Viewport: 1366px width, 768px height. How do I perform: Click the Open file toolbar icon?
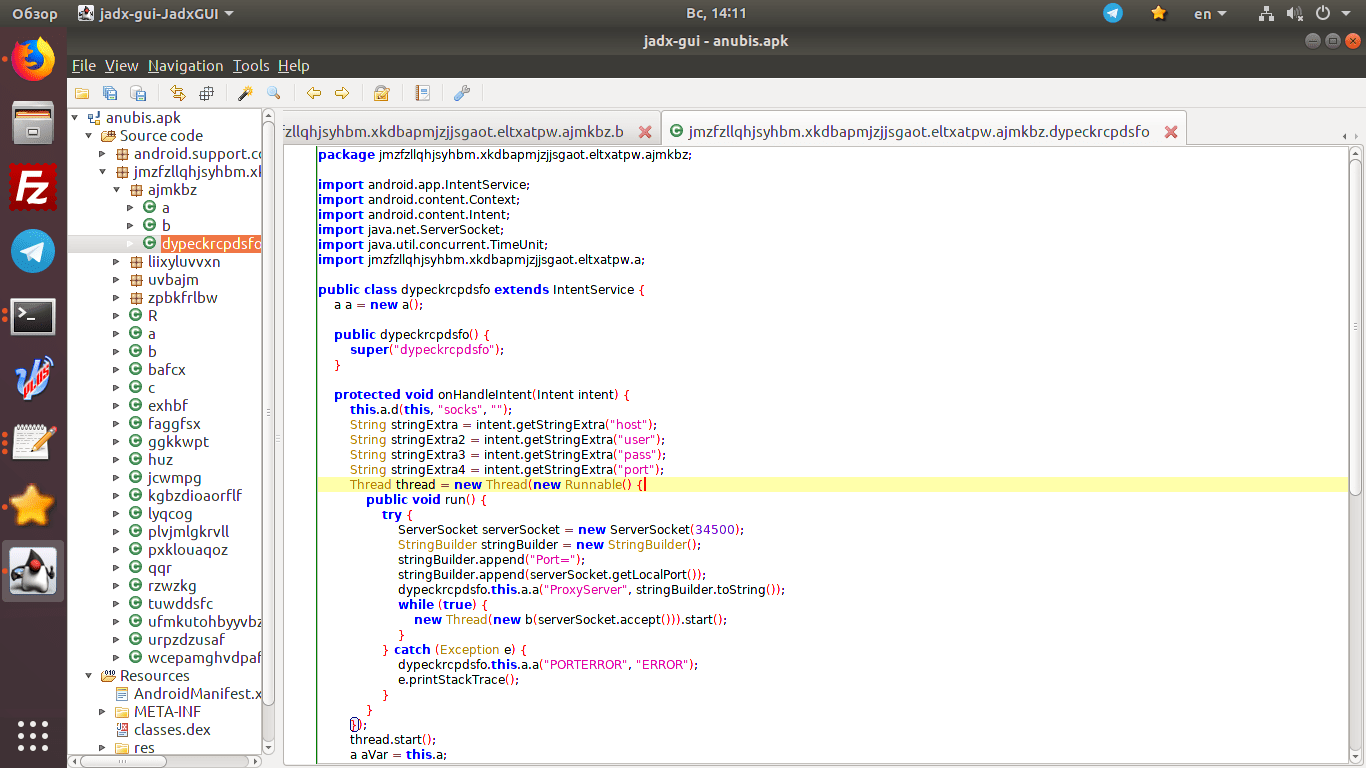[x=82, y=93]
